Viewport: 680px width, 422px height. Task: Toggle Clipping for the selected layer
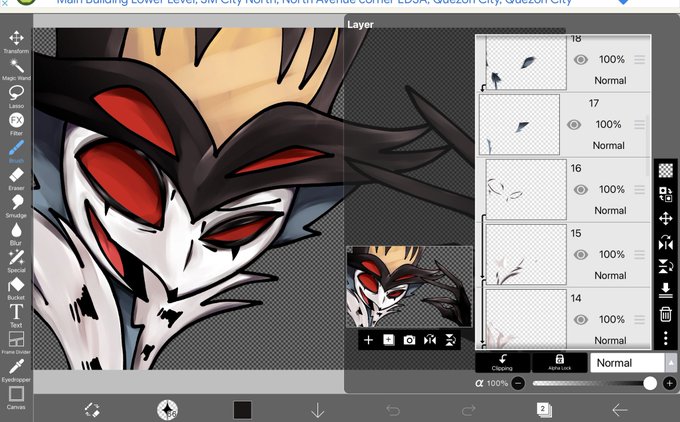point(502,363)
